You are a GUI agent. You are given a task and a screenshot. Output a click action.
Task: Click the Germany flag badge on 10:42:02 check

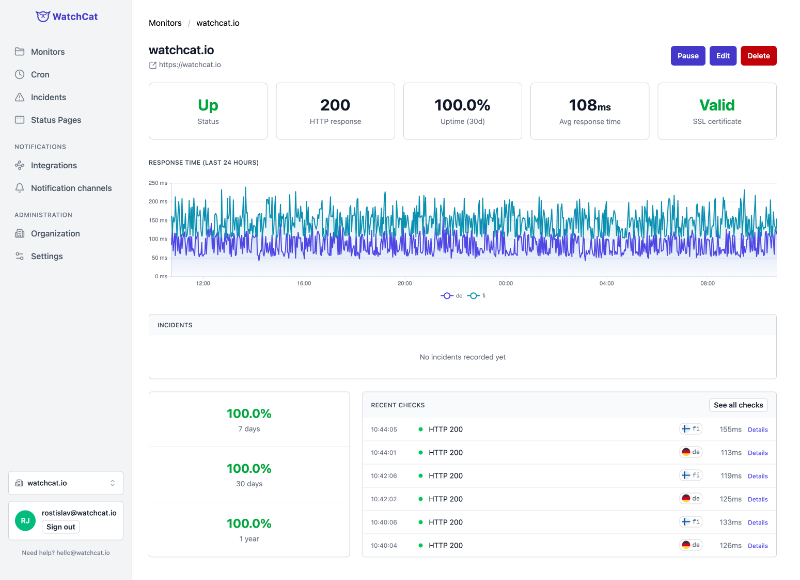click(691, 498)
